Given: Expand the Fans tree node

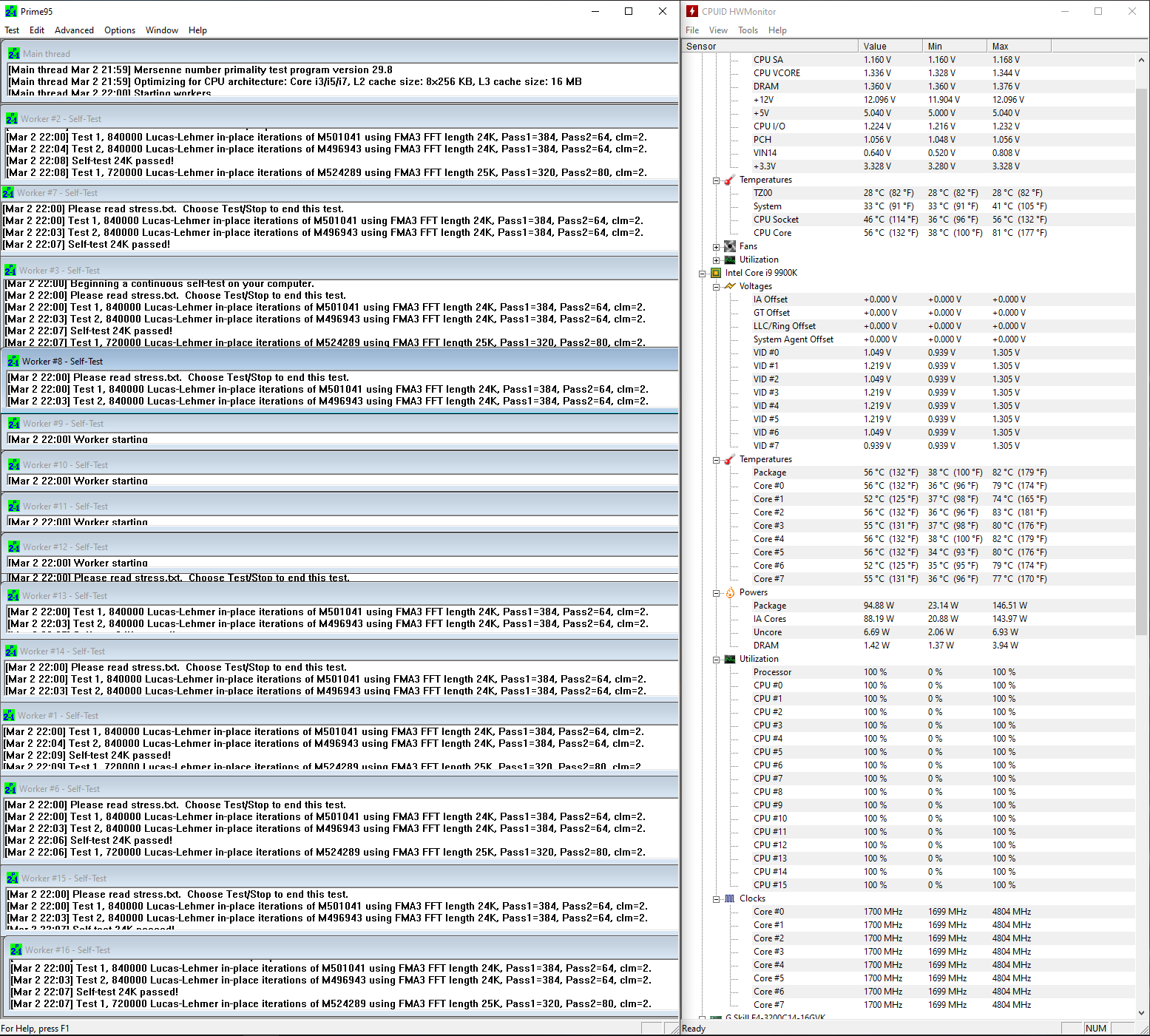Looking at the screenshot, I should coord(716,247).
